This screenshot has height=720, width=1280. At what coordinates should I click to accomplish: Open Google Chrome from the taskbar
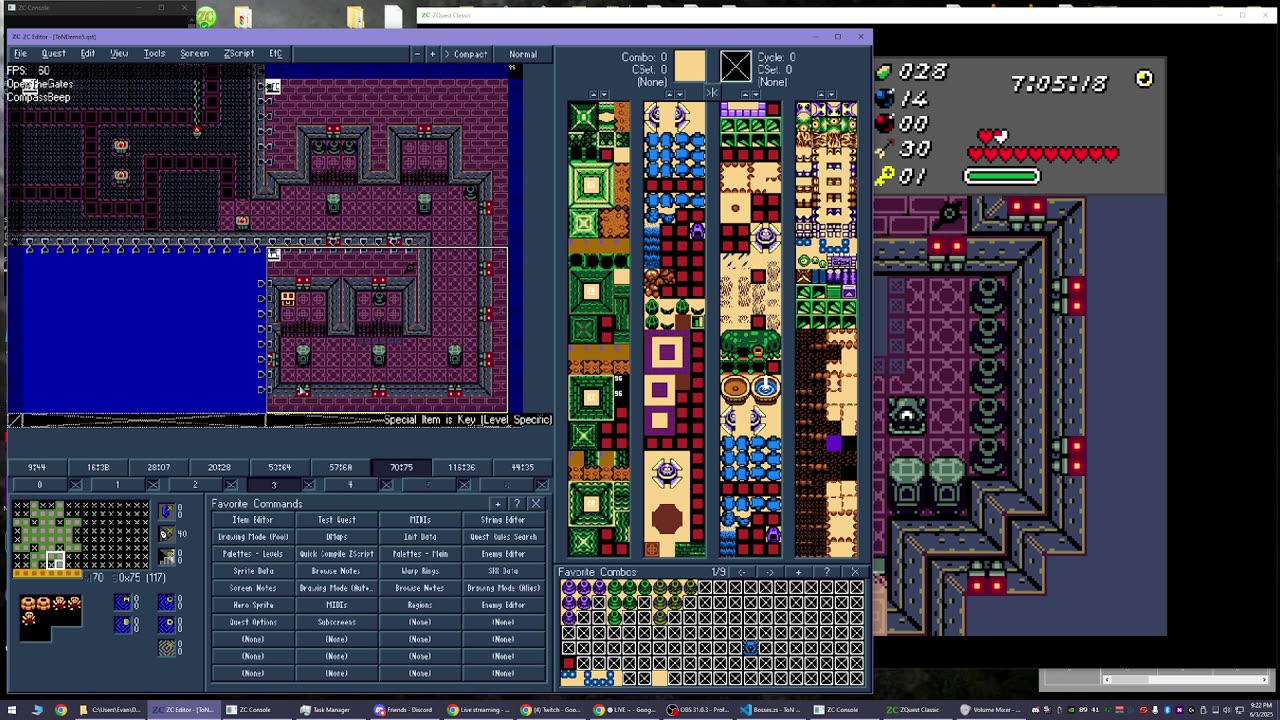61,710
